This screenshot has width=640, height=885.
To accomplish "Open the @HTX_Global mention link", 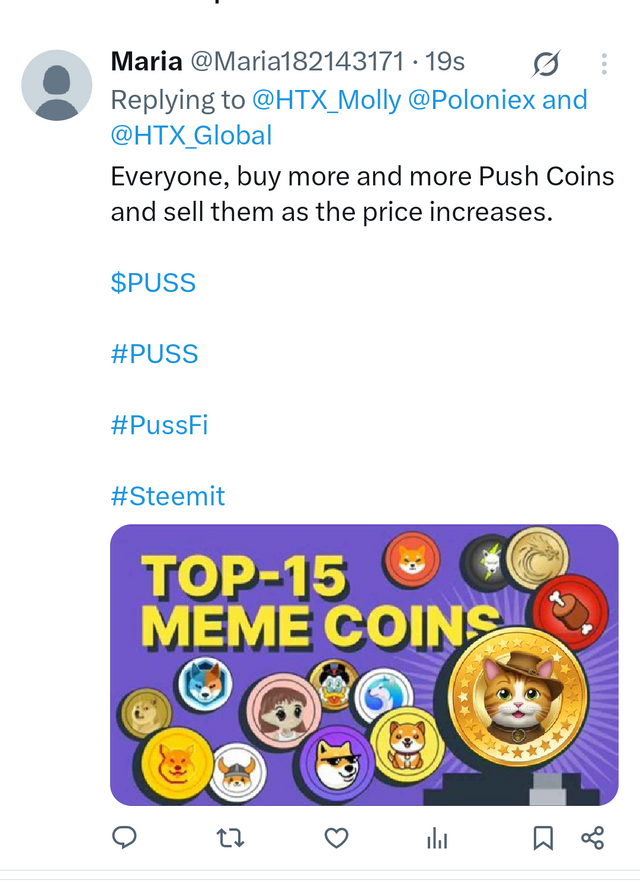I will tap(191, 135).
